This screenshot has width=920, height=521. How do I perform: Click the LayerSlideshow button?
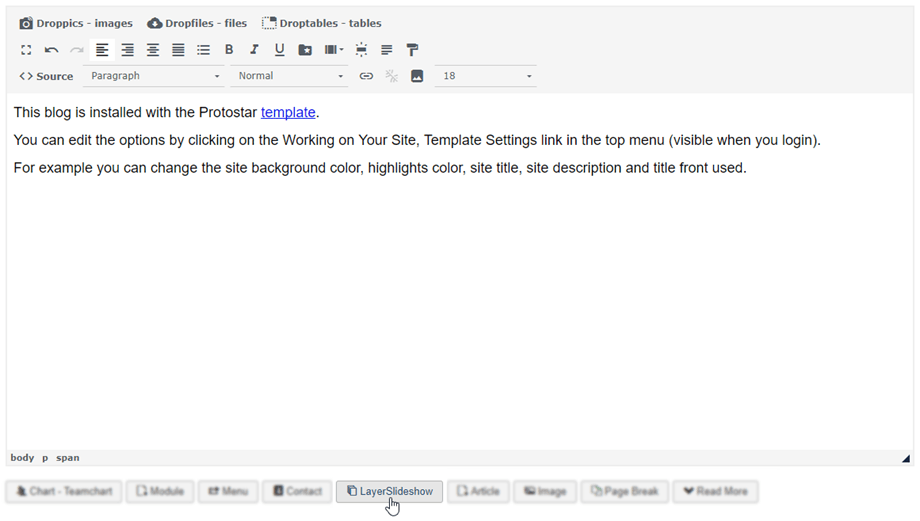pyautogui.click(x=389, y=492)
